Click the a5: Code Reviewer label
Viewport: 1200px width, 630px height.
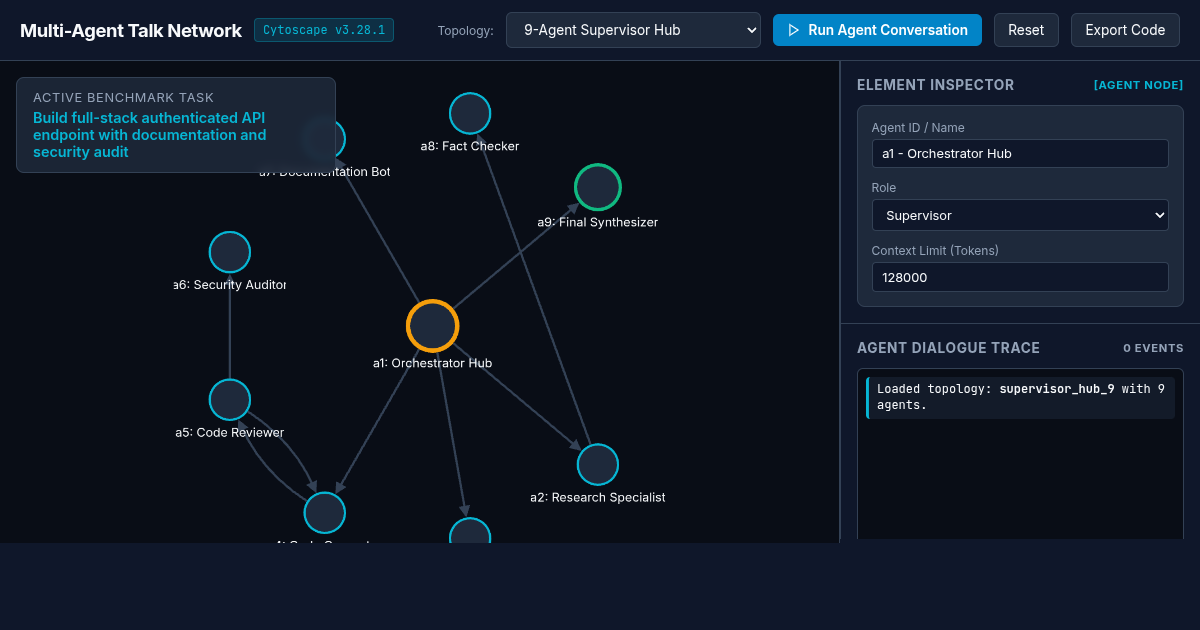click(x=230, y=433)
